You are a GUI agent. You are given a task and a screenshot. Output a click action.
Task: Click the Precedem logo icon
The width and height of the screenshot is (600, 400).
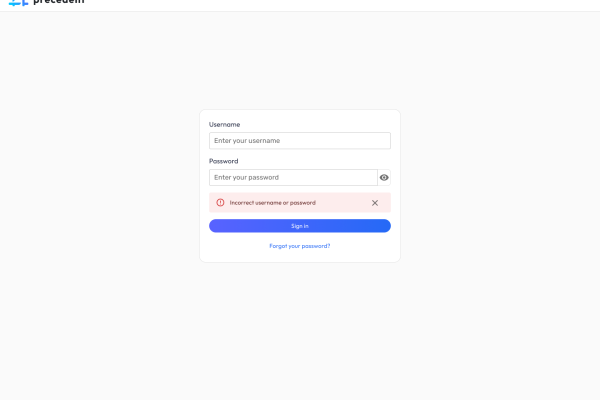point(19,3)
